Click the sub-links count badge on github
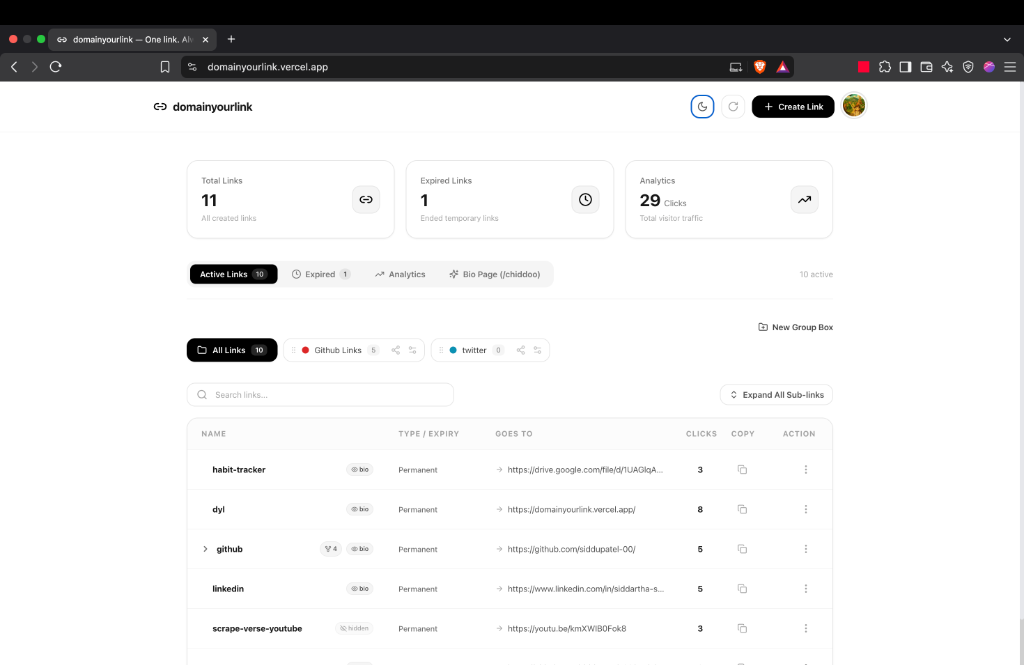The height and width of the screenshot is (665, 1024). click(331, 549)
